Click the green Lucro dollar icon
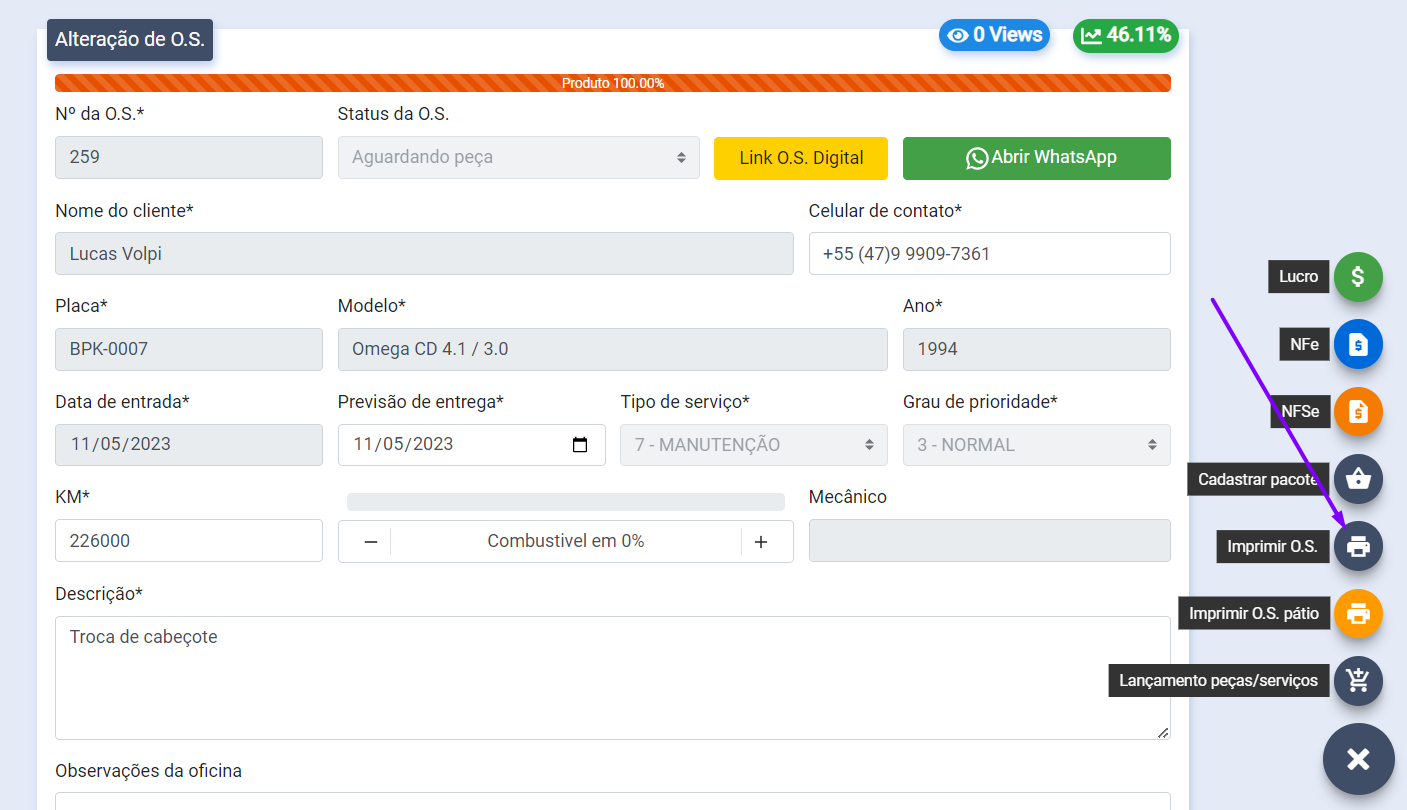The width and height of the screenshot is (1407, 810). tap(1357, 277)
